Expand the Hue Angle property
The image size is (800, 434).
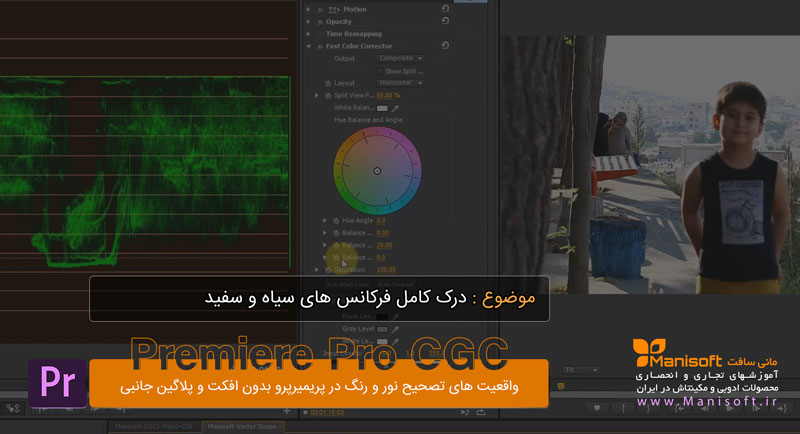coord(324,220)
